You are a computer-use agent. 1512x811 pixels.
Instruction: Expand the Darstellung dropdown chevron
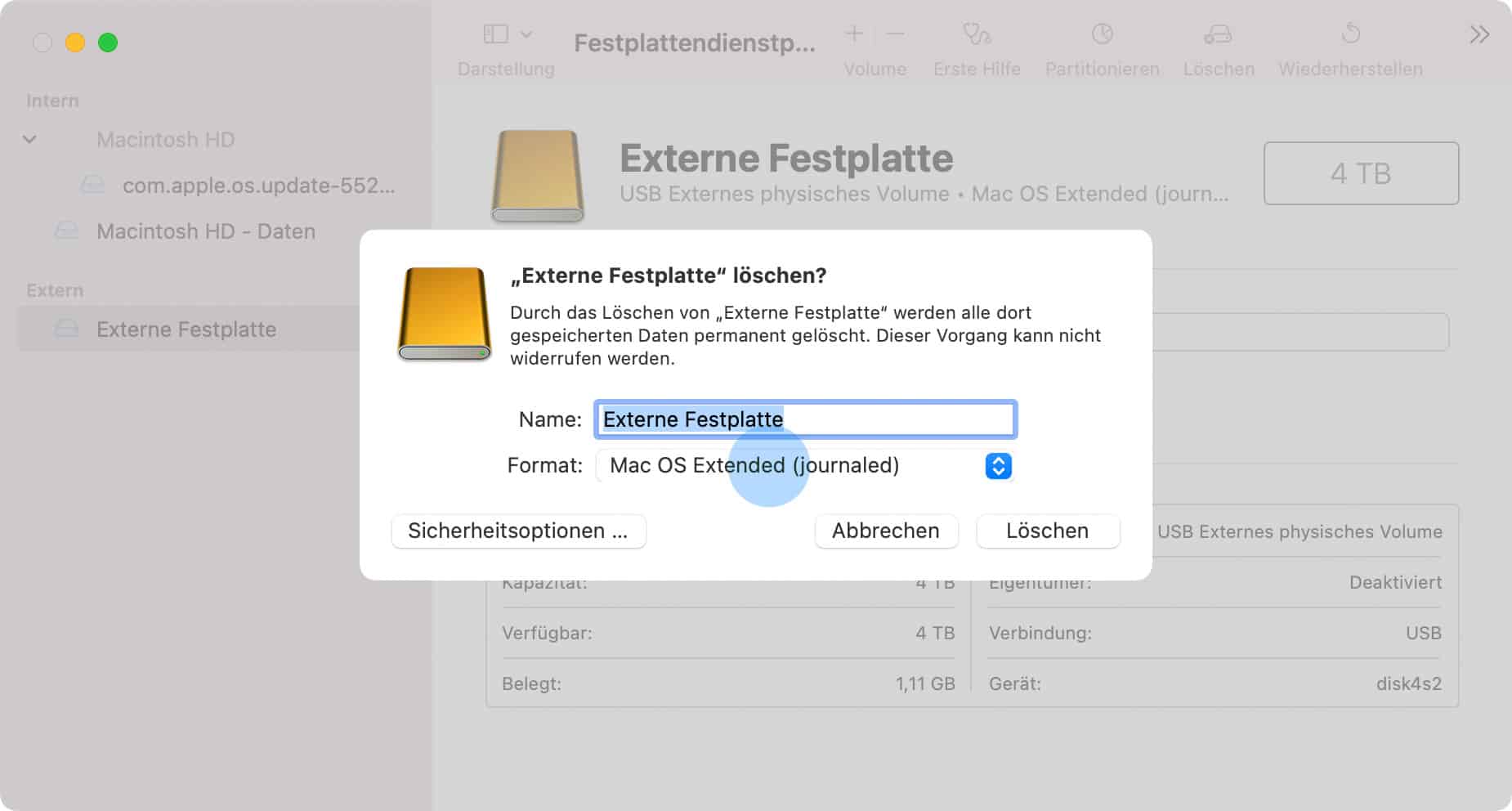[x=526, y=34]
